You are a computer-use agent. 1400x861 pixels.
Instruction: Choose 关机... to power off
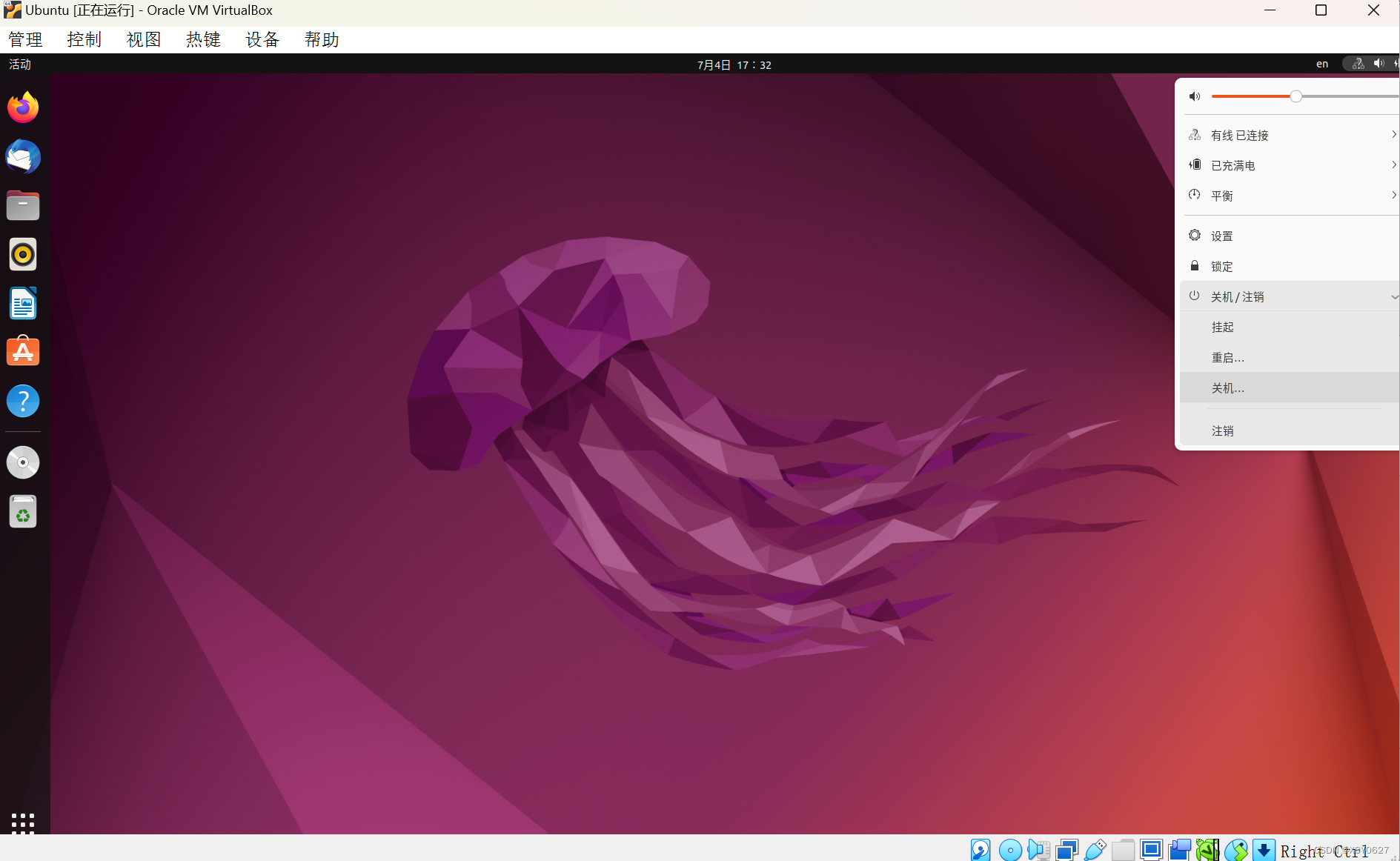point(1290,388)
